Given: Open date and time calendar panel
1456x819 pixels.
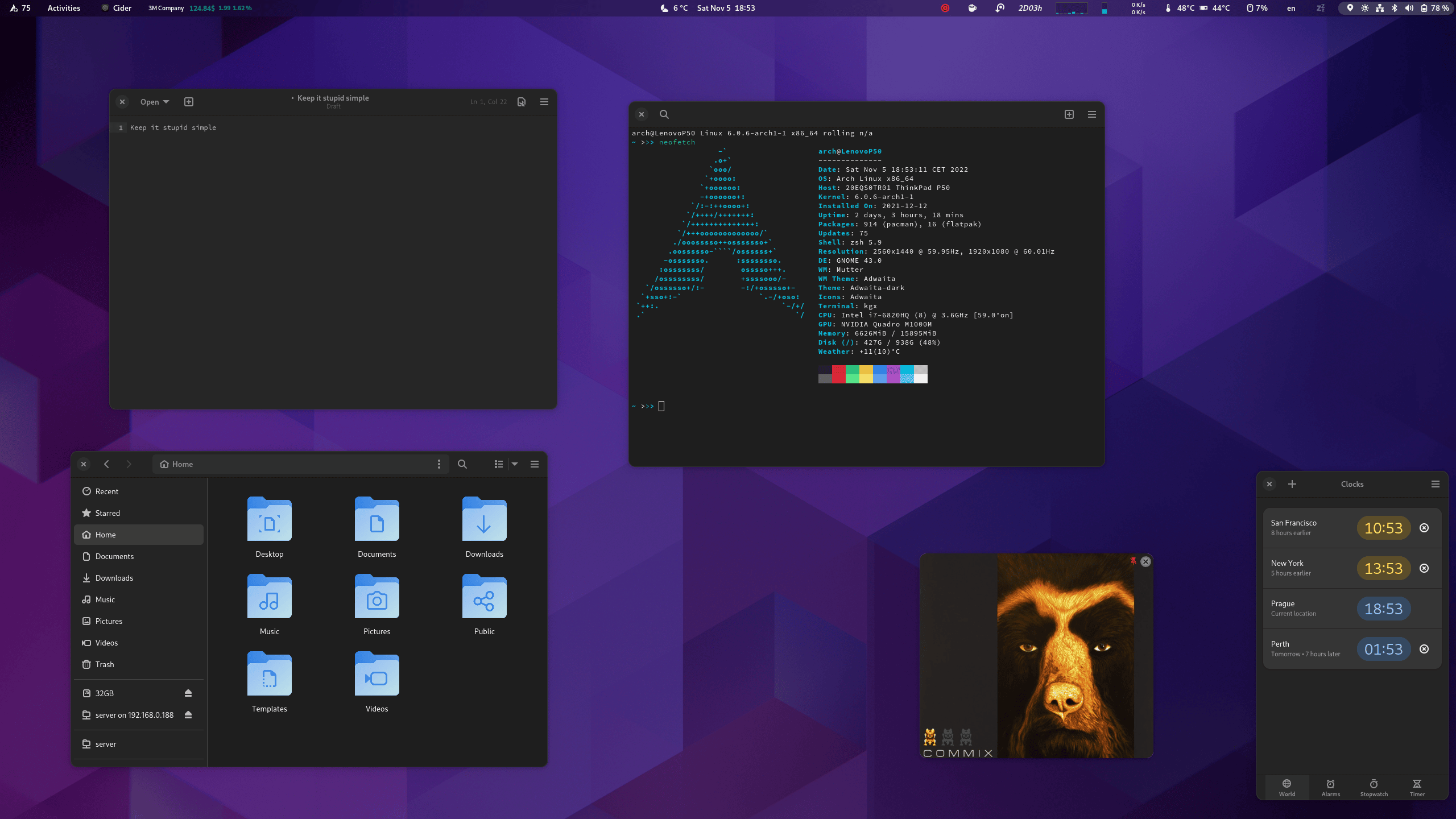Looking at the screenshot, I should (726, 8).
